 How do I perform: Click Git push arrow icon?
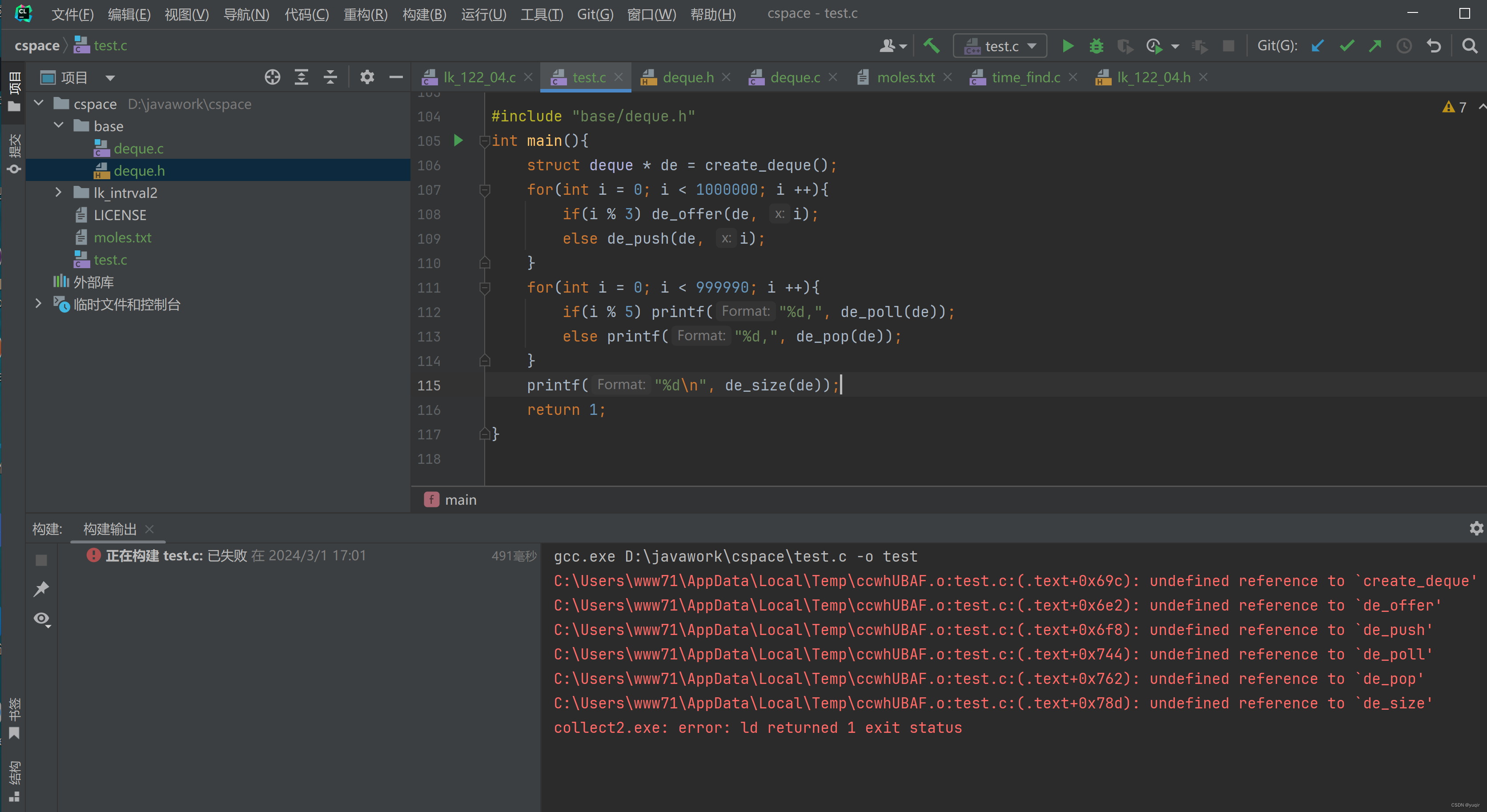coord(1375,46)
